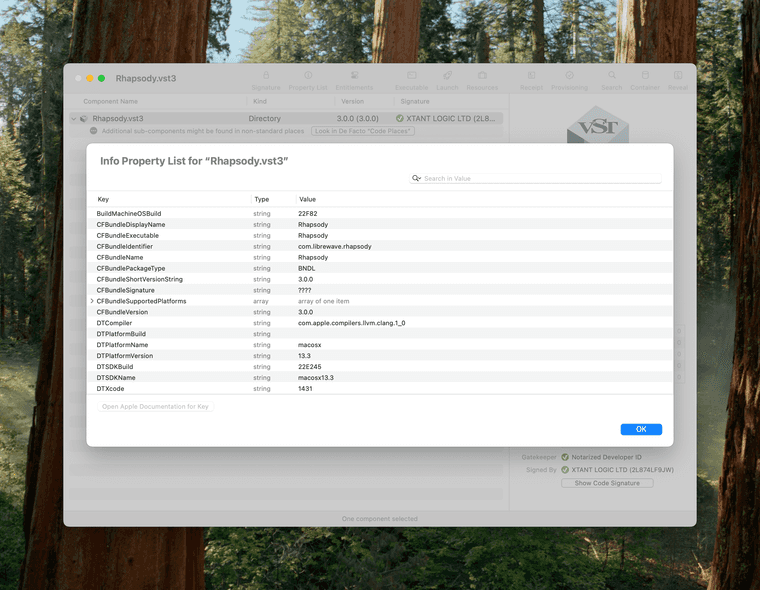
Task: Select the DTPlatformVersion key
Action: click(125, 355)
